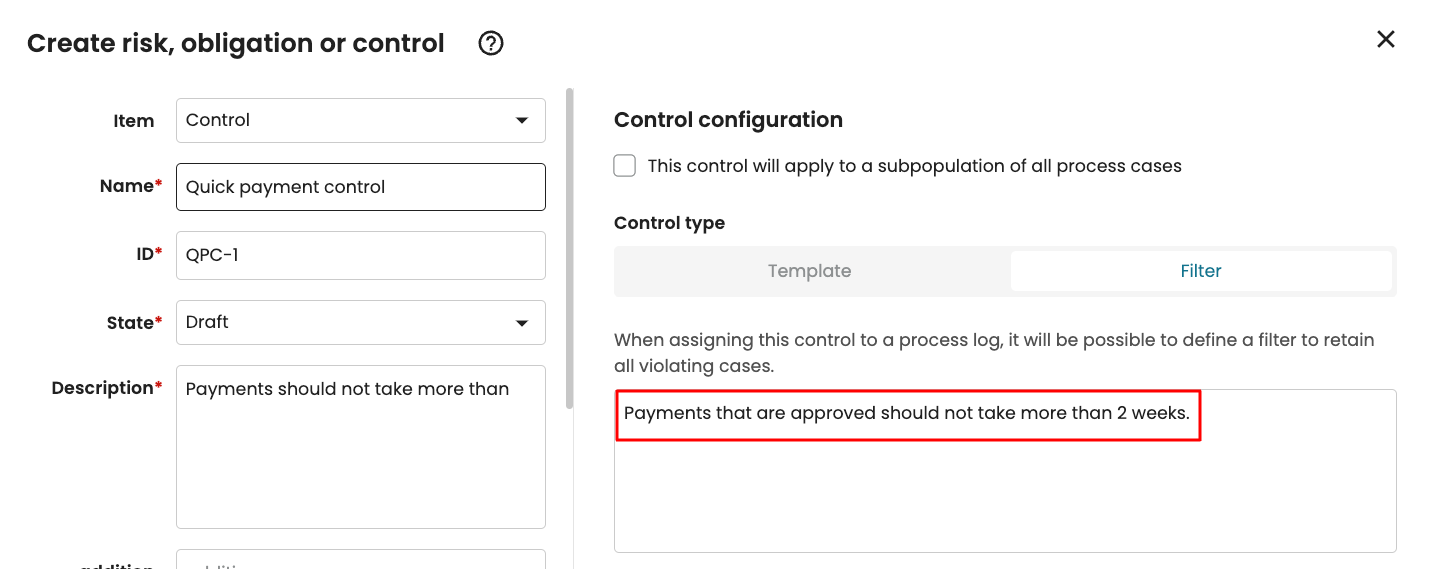
Task: Switch to the Template control type tab
Action: [x=810, y=271]
